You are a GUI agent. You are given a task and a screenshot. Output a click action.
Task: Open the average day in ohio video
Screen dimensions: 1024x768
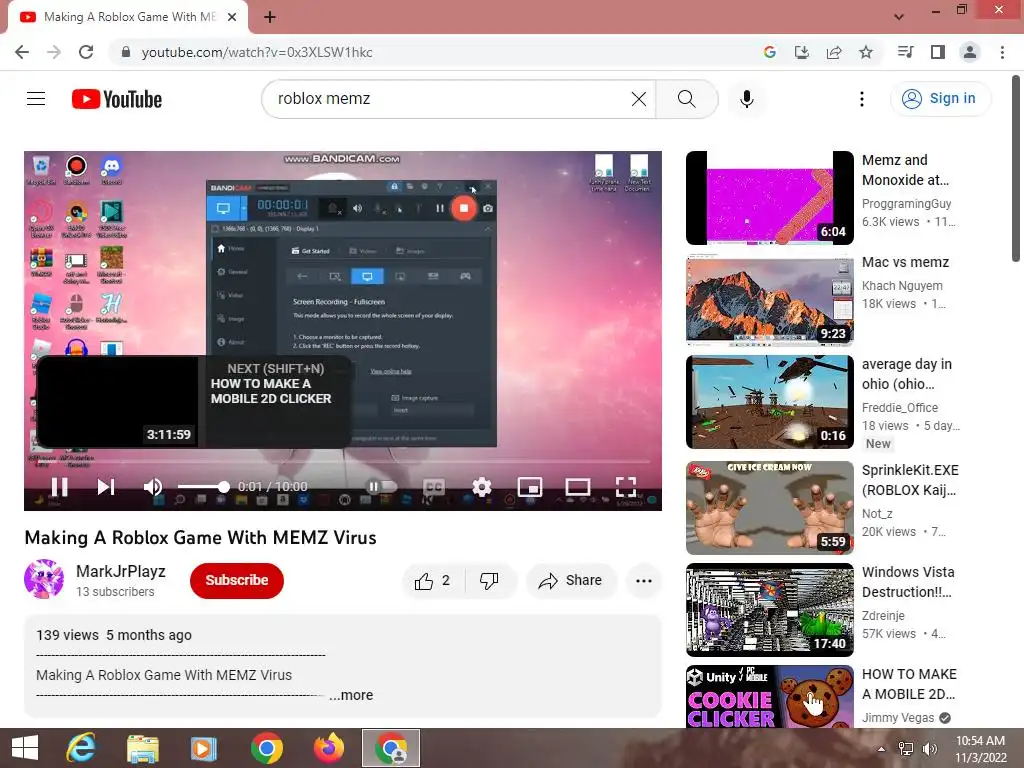[770, 402]
